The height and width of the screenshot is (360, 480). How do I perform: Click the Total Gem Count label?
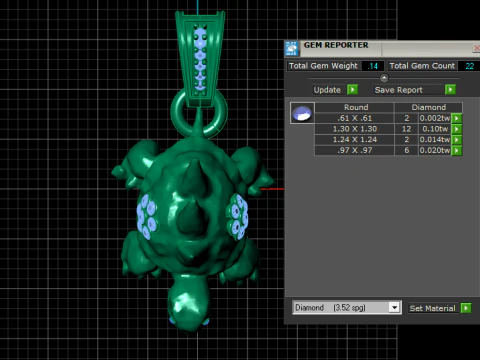coord(422,66)
